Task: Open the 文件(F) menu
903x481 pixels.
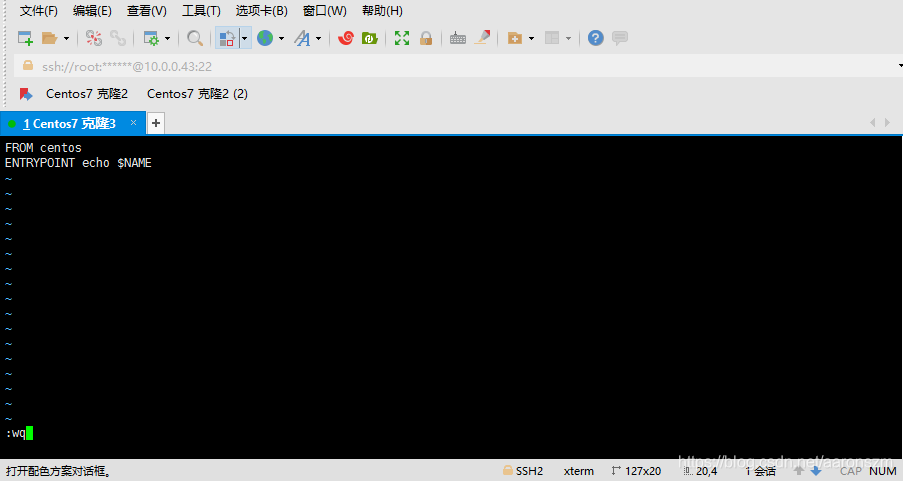Action: 39,11
